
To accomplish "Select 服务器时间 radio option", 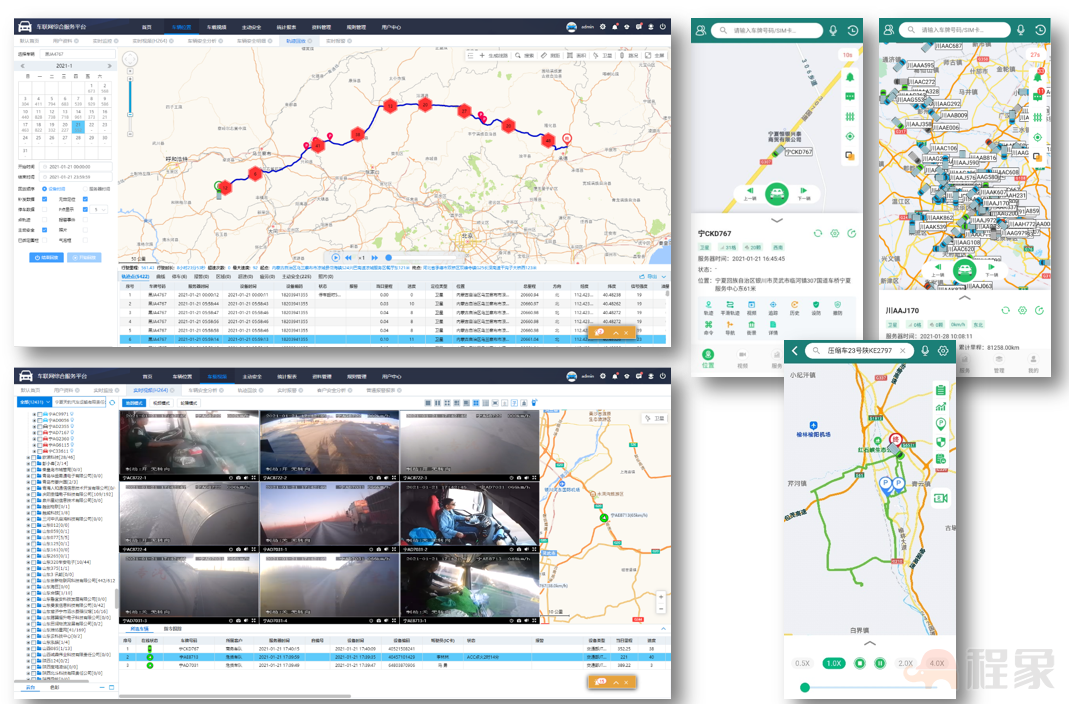I will 96,189.
